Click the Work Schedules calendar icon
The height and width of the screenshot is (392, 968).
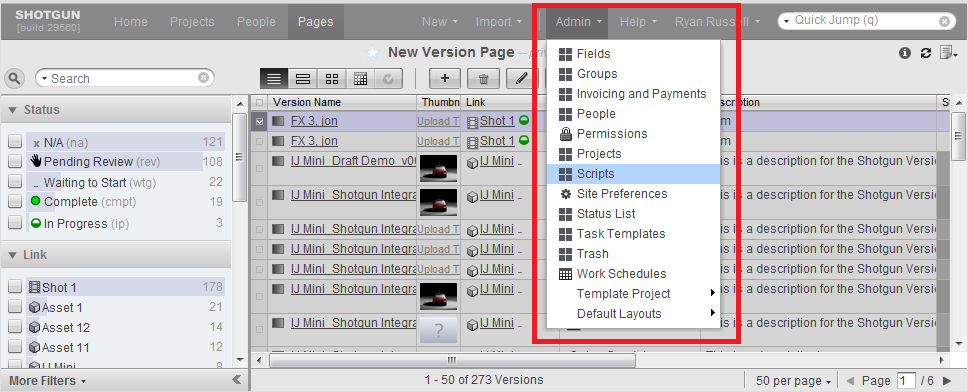tap(565, 274)
